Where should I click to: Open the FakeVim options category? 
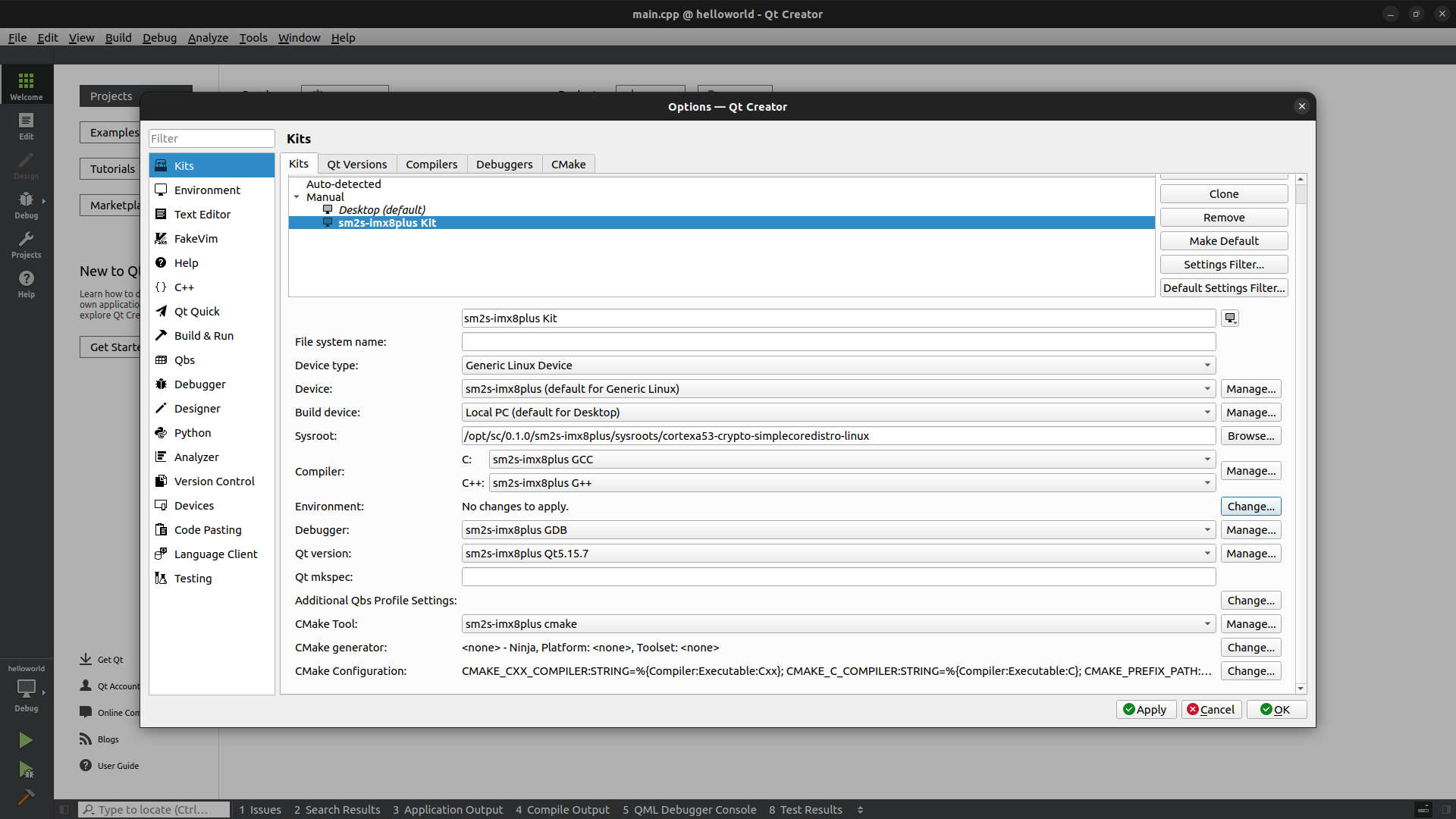tap(196, 239)
